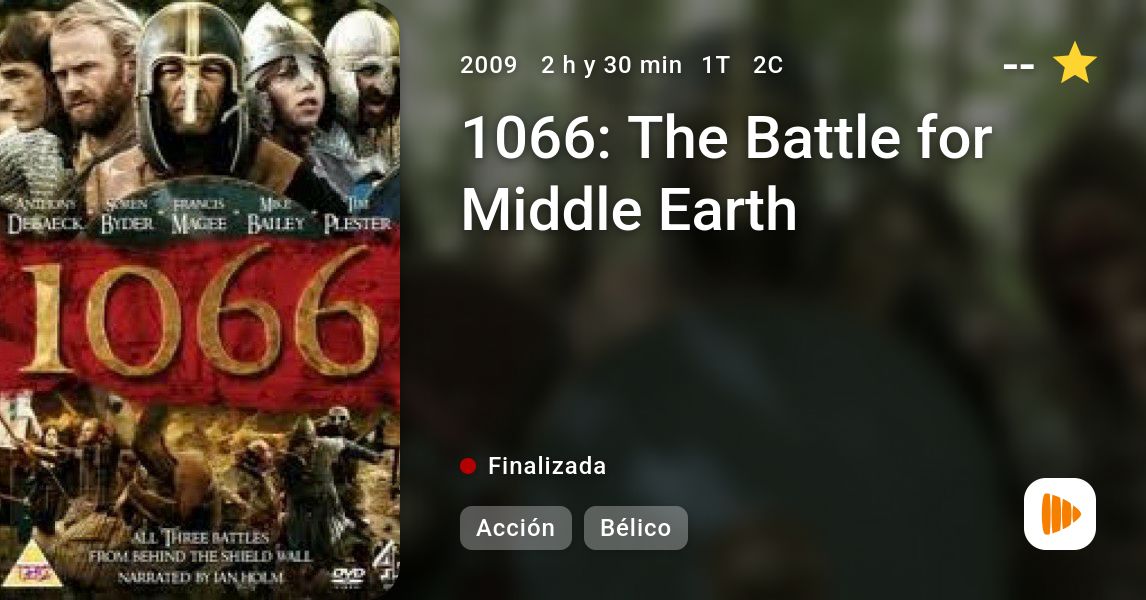Click the red status dot beside Finalizada
Image resolution: width=1146 pixels, height=600 pixels.
point(468,466)
